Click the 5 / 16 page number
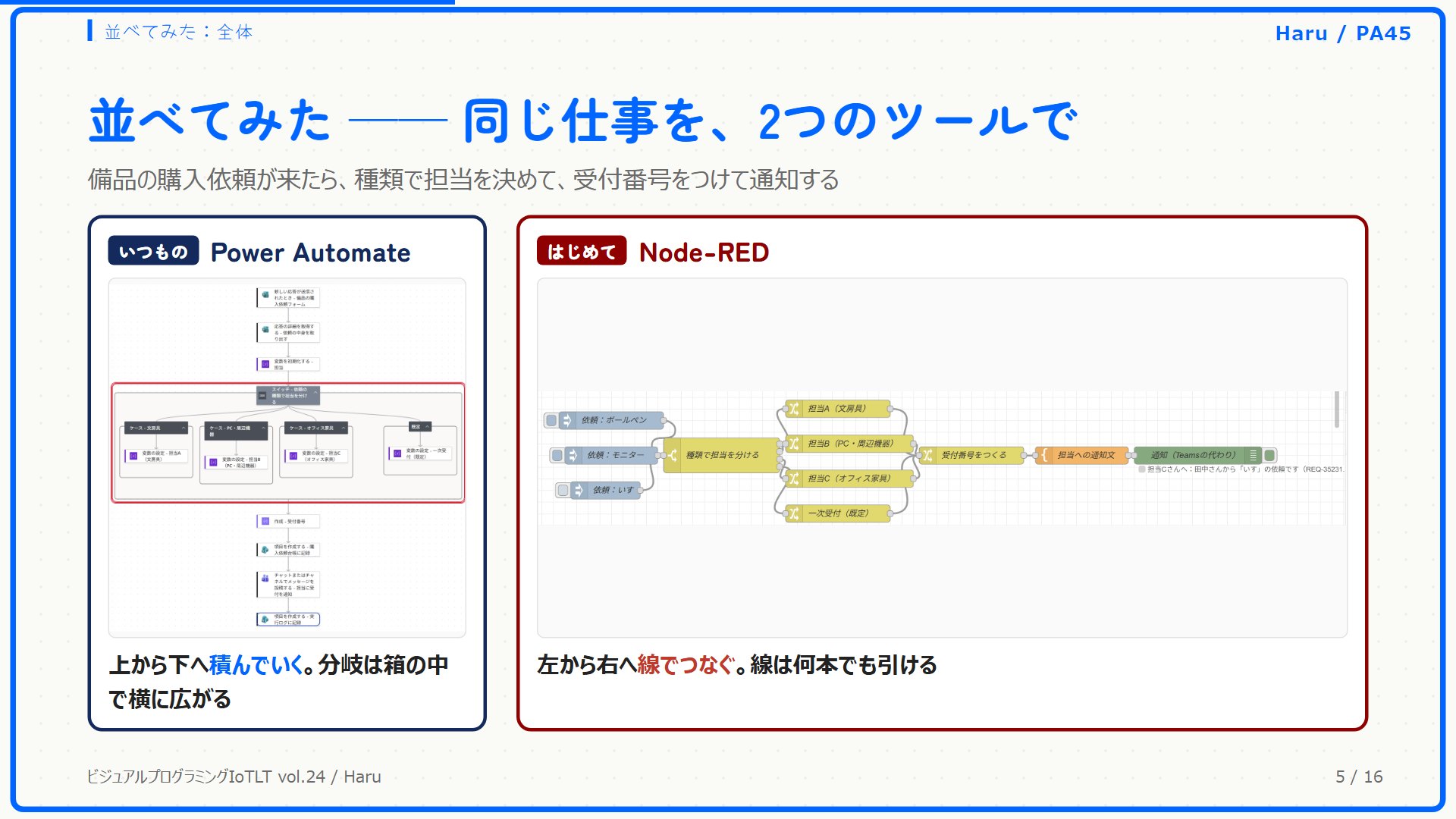 [1359, 777]
